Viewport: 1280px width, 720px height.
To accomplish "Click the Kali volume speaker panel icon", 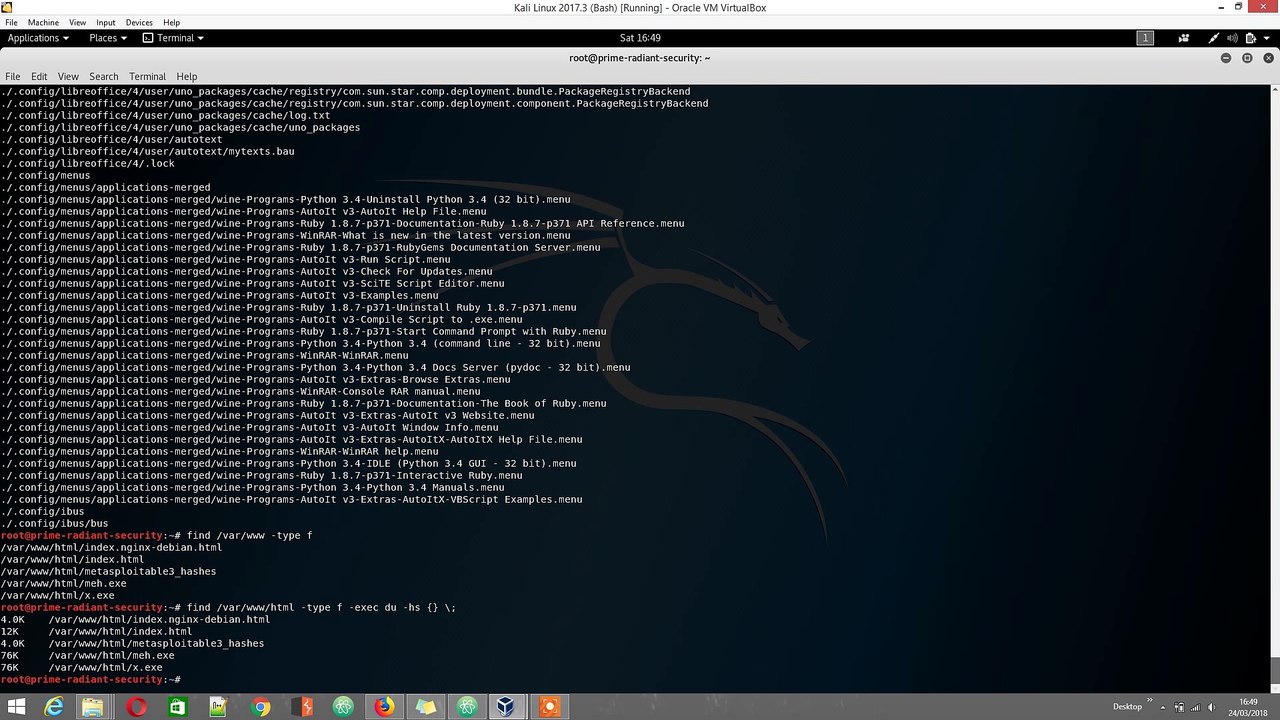I will tap(1232, 38).
